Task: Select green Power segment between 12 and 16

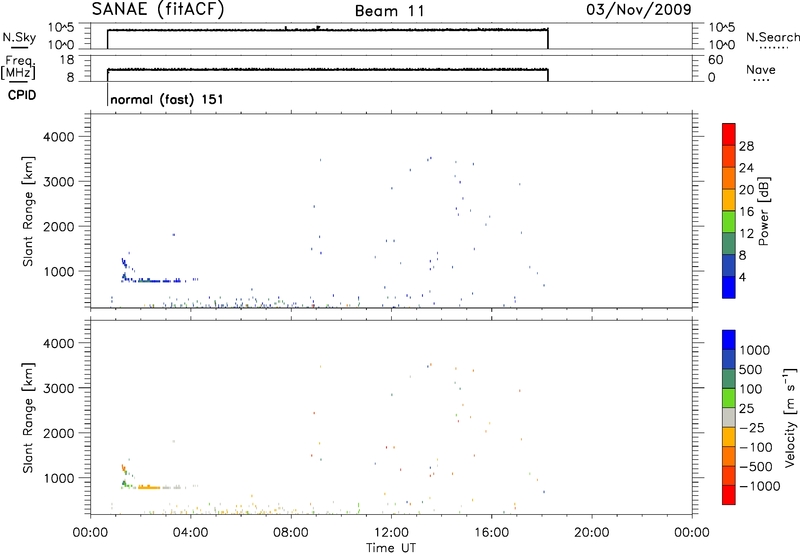Action: tap(729, 222)
